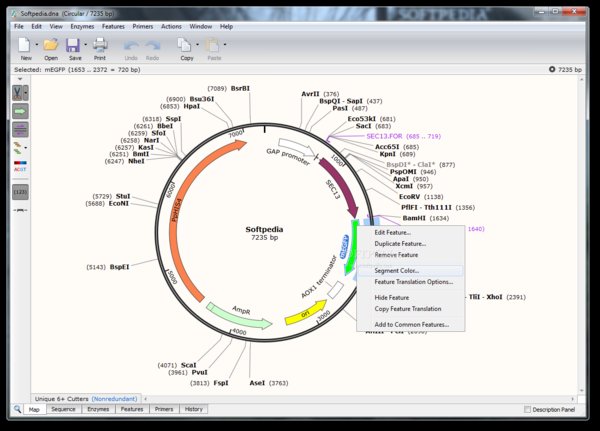Click the Save floppy disk icon
Screen dimensions: 600x431
click(x=73, y=45)
